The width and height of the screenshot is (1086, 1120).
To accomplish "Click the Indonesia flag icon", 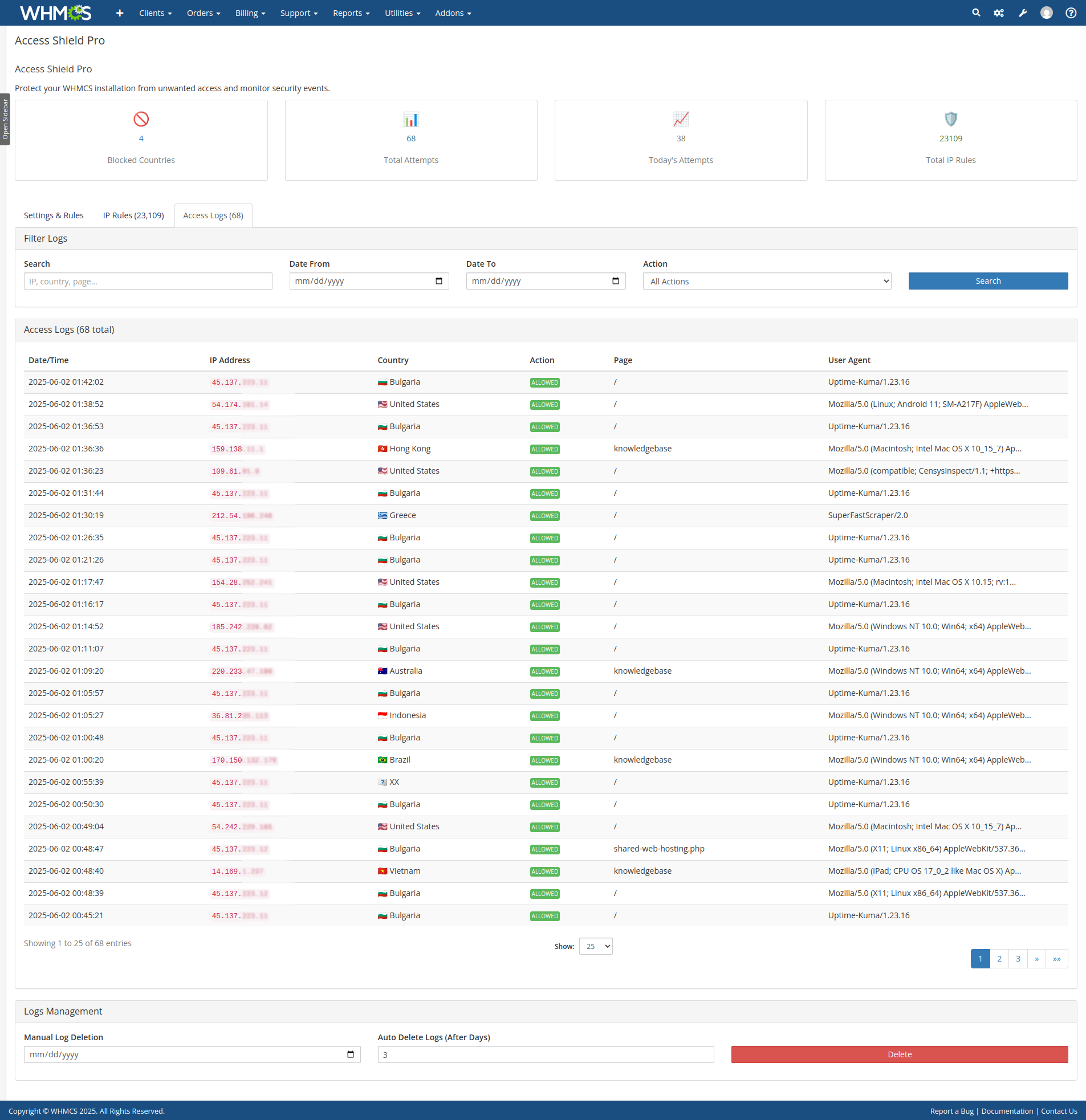I will click(x=383, y=715).
